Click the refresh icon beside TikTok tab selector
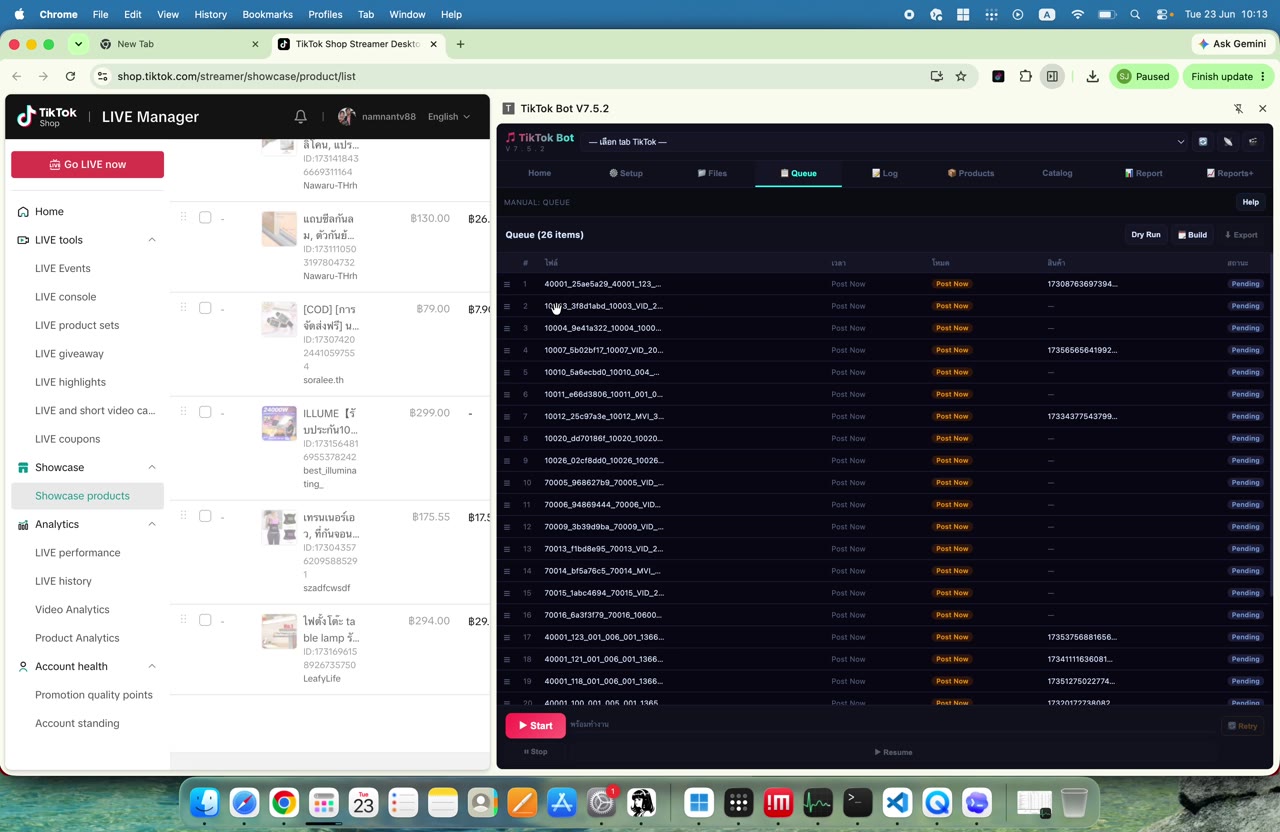This screenshot has width=1280, height=832. coord(1203,142)
